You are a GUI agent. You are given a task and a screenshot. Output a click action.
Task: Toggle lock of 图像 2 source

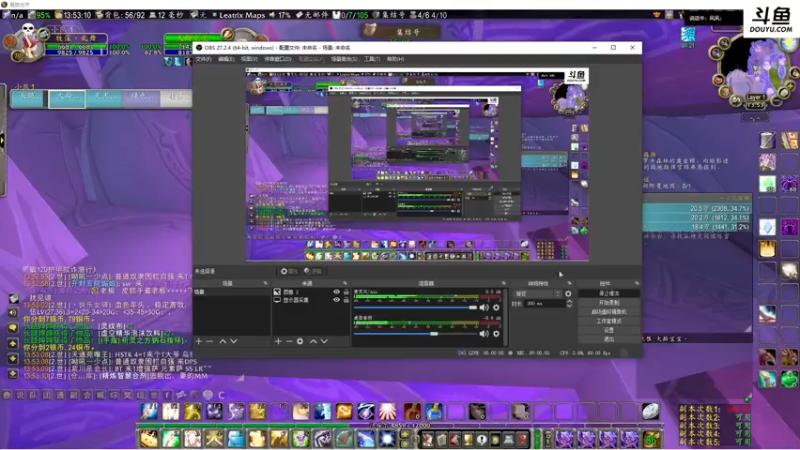click(x=346, y=292)
